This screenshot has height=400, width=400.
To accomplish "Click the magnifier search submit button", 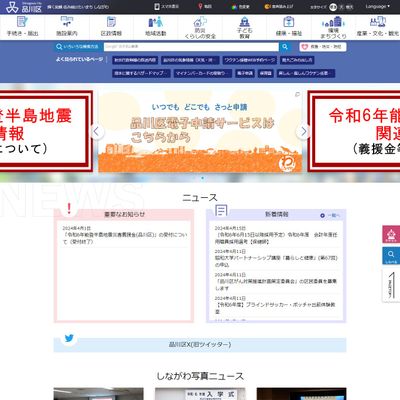I will click(x=285, y=47).
